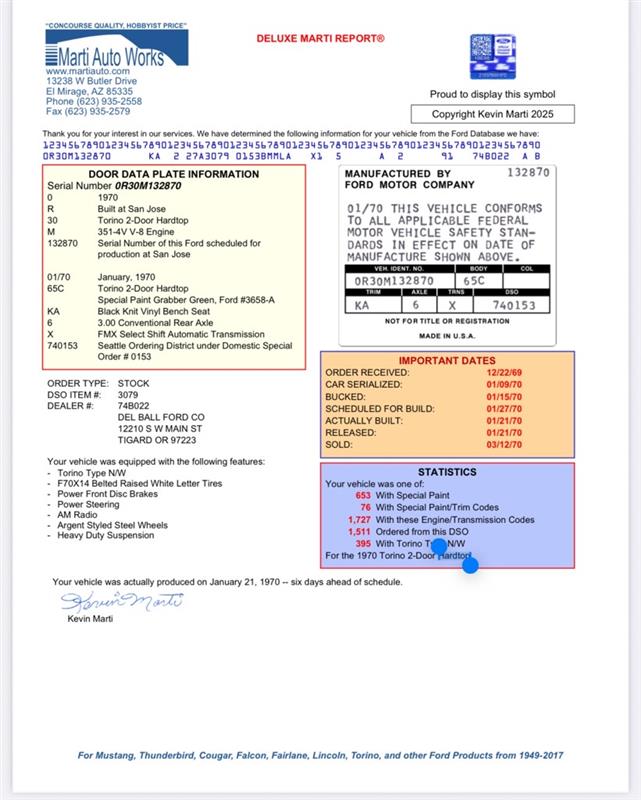The image size is (641, 800).
Task: Tap the Phone (623) 935-2558 number
Action: (x=94, y=101)
